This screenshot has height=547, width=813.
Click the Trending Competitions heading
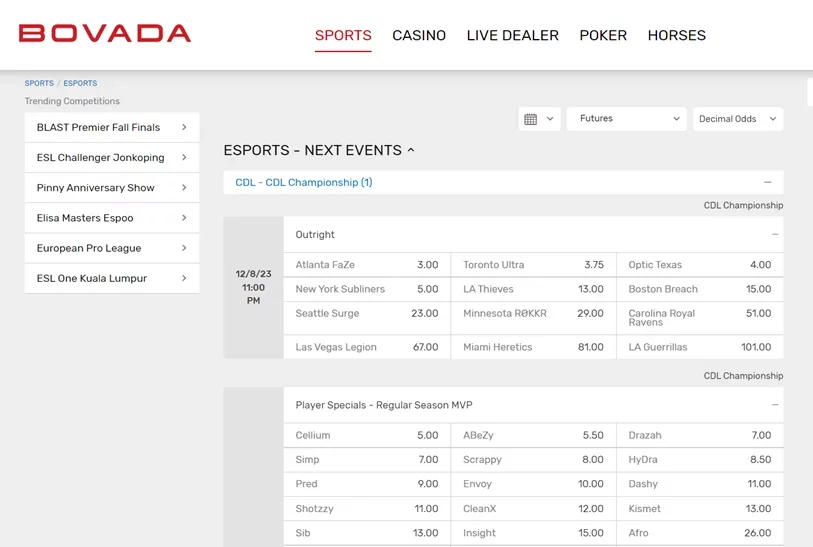click(72, 101)
